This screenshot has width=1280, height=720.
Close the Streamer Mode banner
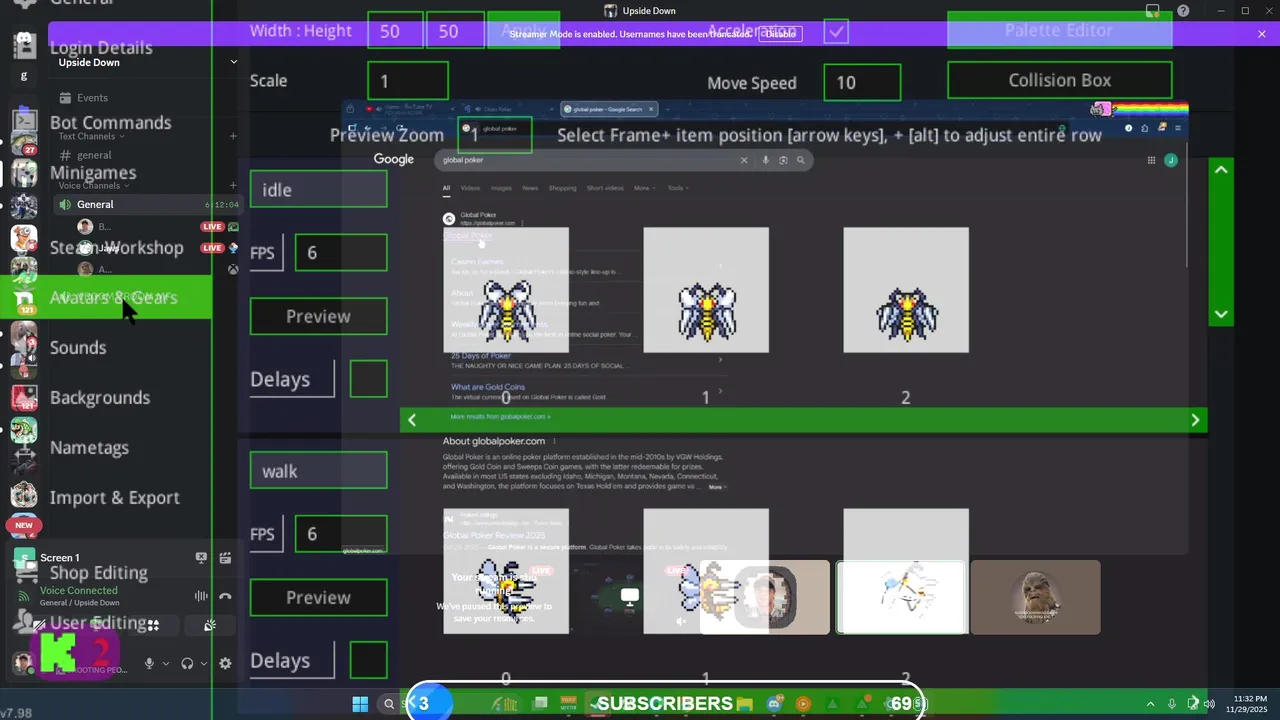click(1262, 34)
